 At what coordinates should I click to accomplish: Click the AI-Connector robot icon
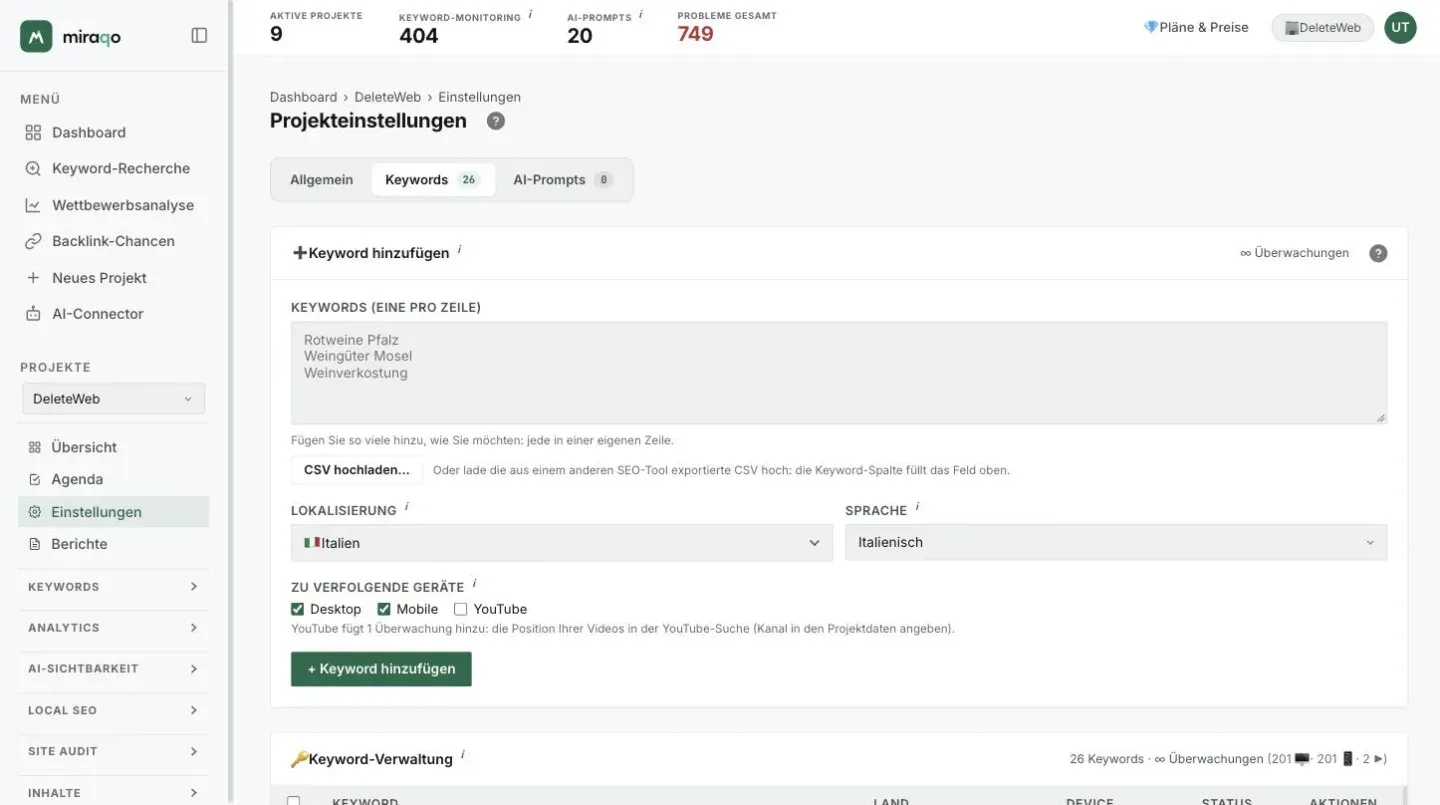33,314
